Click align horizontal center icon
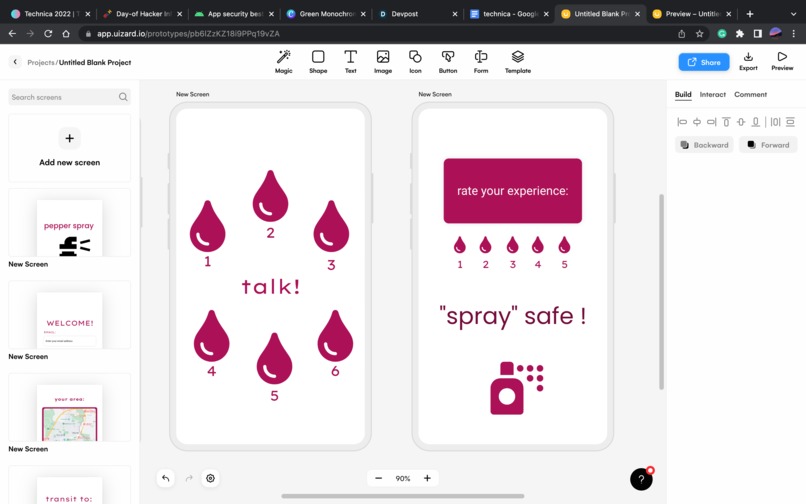Screen dimensions: 806x504 point(697,122)
